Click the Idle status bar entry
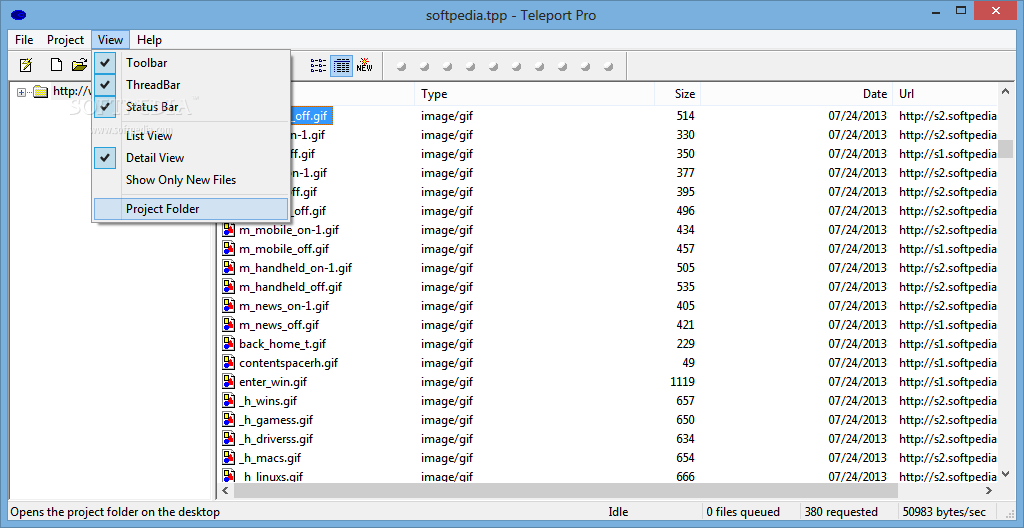The width and height of the screenshot is (1024, 528). point(618,512)
